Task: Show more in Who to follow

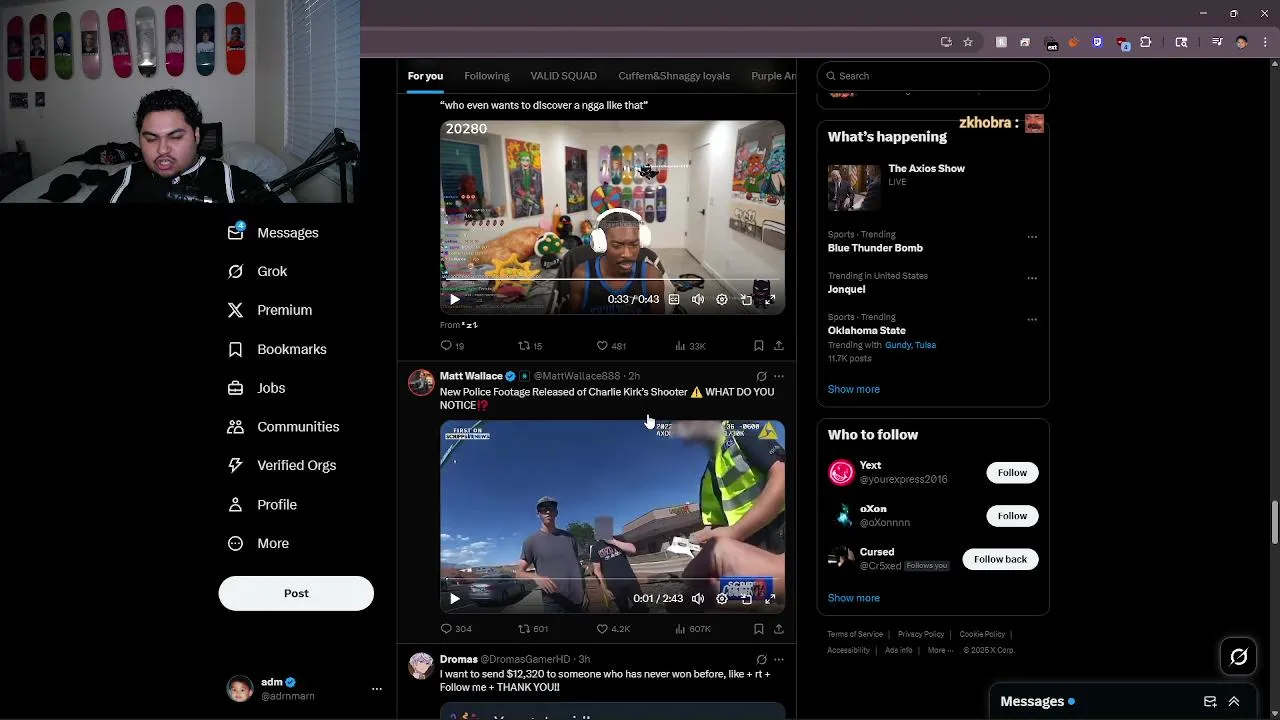Action: [854, 598]
